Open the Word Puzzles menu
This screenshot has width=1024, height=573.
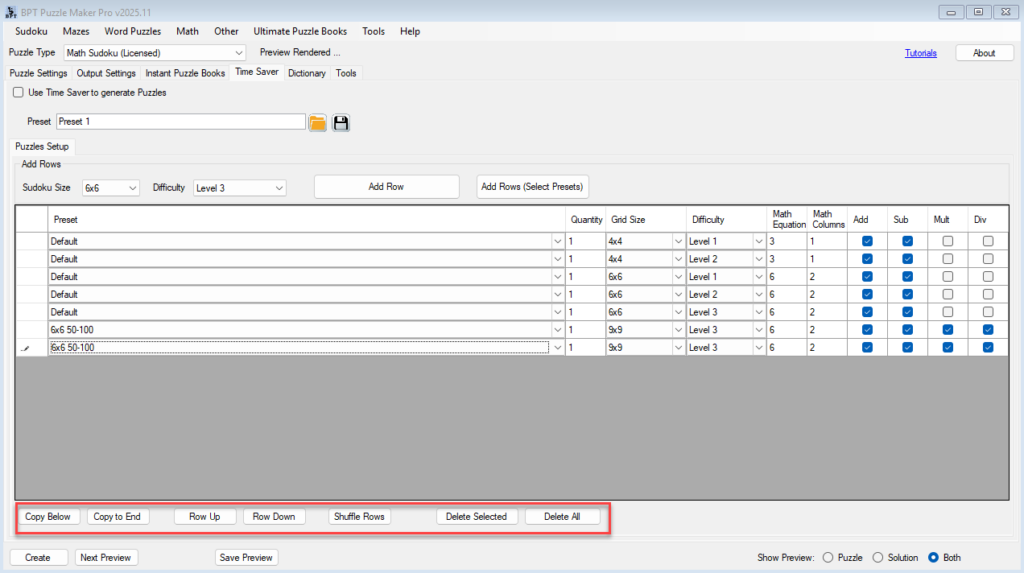coord(132,31)
